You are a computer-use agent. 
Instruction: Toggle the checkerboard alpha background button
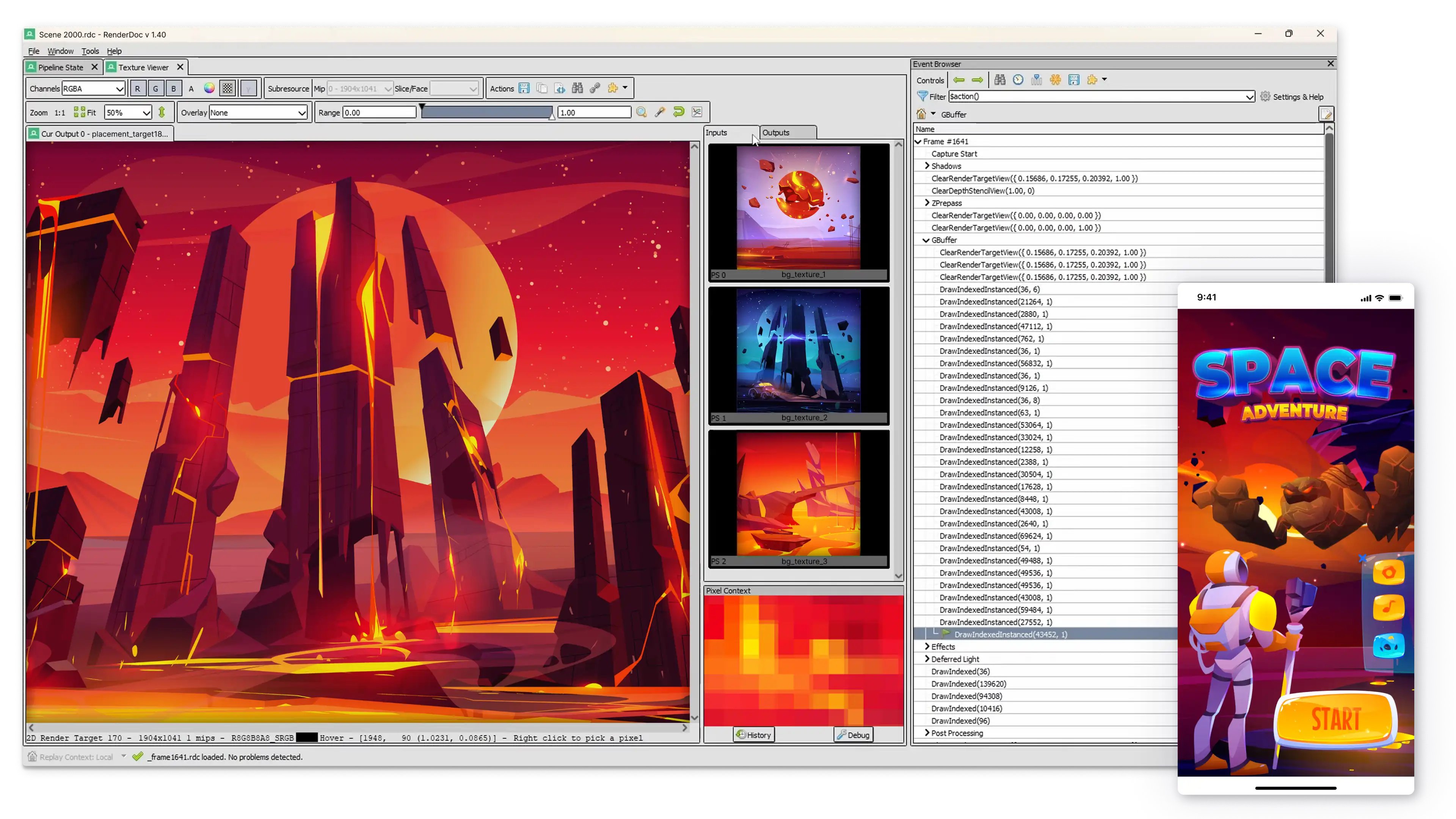(227, 88)
